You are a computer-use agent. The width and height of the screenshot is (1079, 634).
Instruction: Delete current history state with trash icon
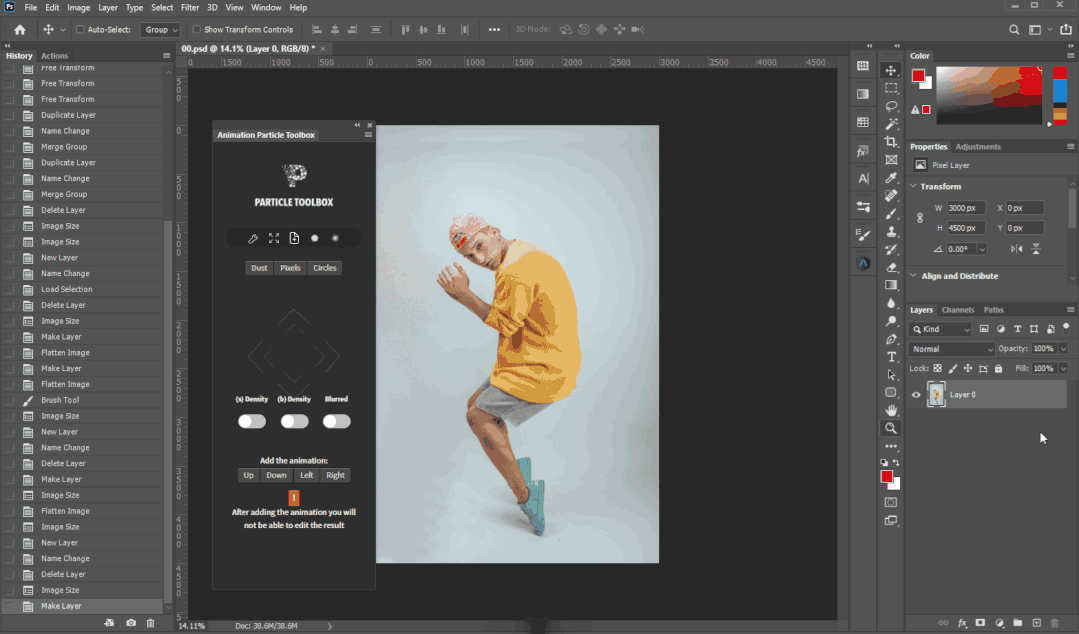tap(150, 623)
